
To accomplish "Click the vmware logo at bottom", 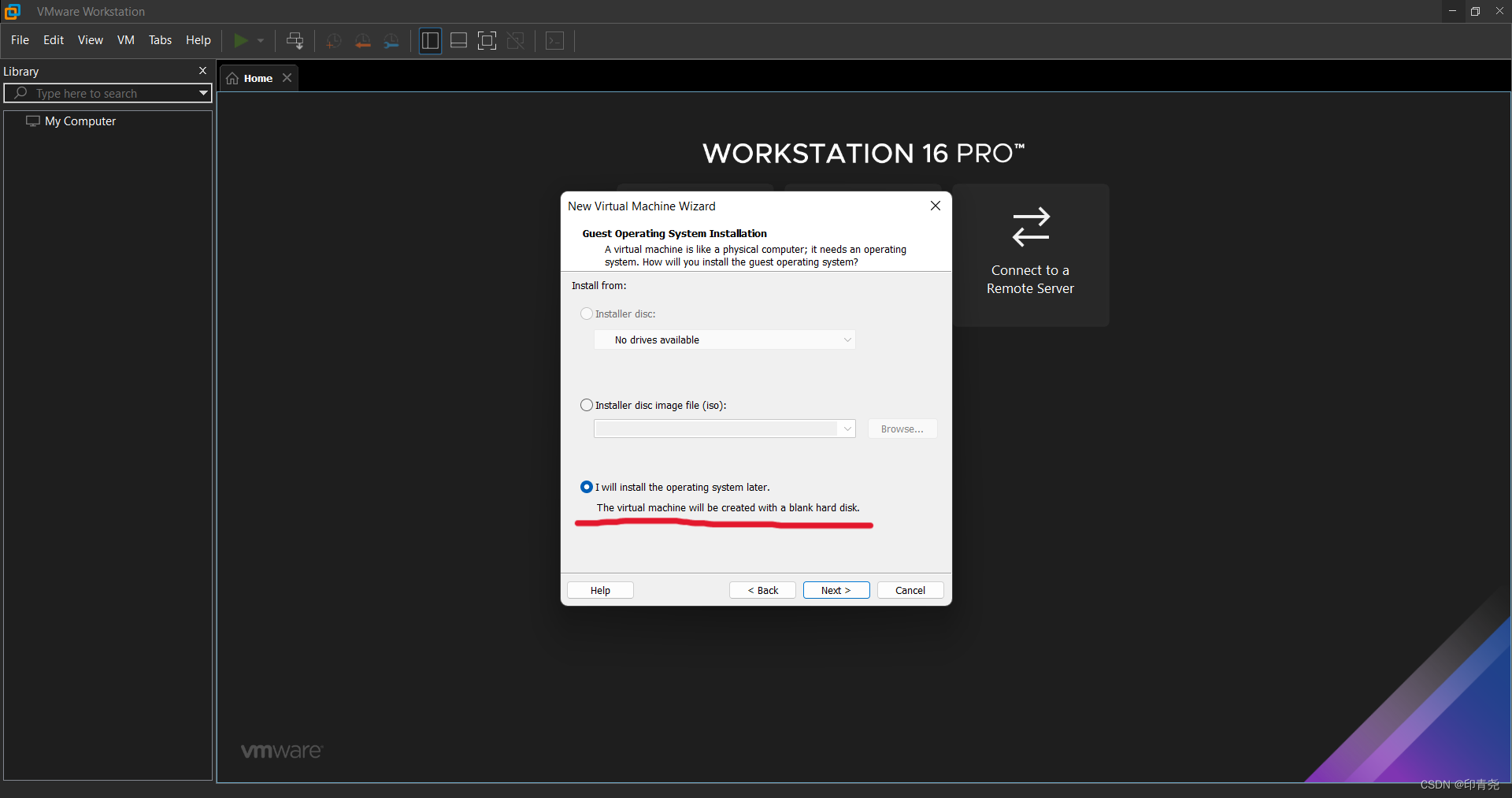I will (282, 751).
